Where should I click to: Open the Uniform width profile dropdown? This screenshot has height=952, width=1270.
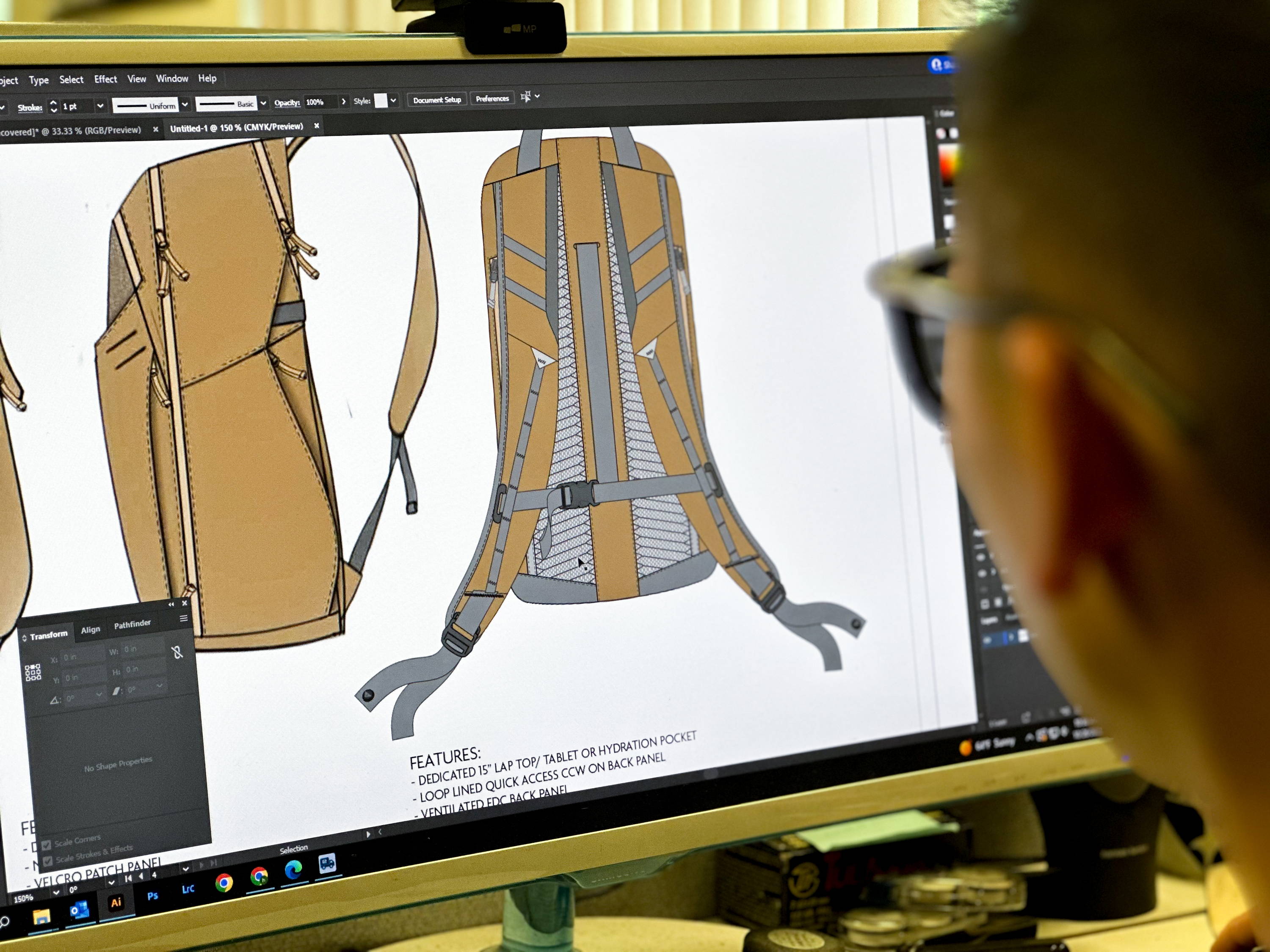tap(185, 105)
